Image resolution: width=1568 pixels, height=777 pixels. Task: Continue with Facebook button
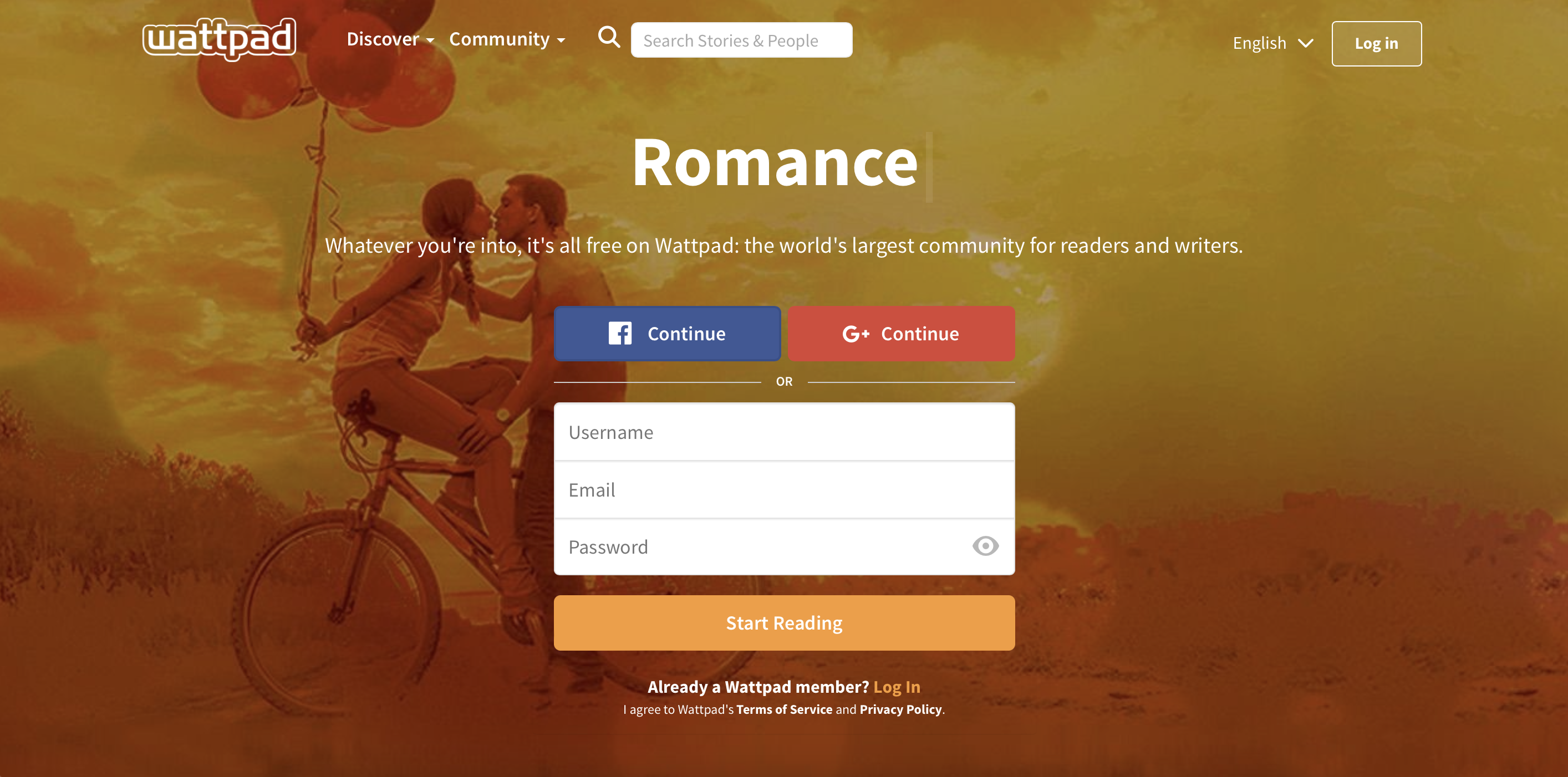(667, 334)
